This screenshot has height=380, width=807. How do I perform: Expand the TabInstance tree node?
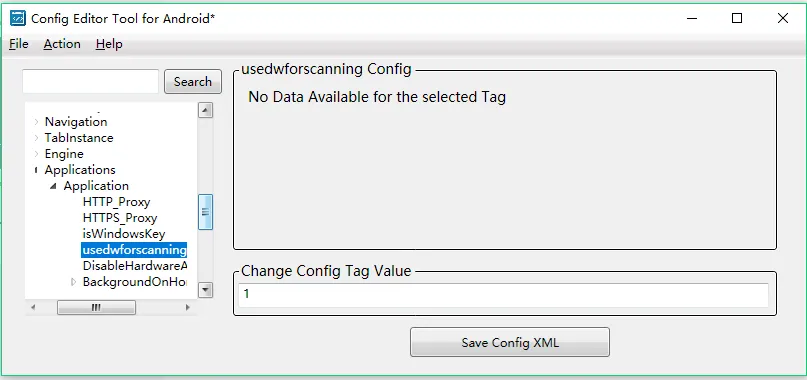point(36,138)
